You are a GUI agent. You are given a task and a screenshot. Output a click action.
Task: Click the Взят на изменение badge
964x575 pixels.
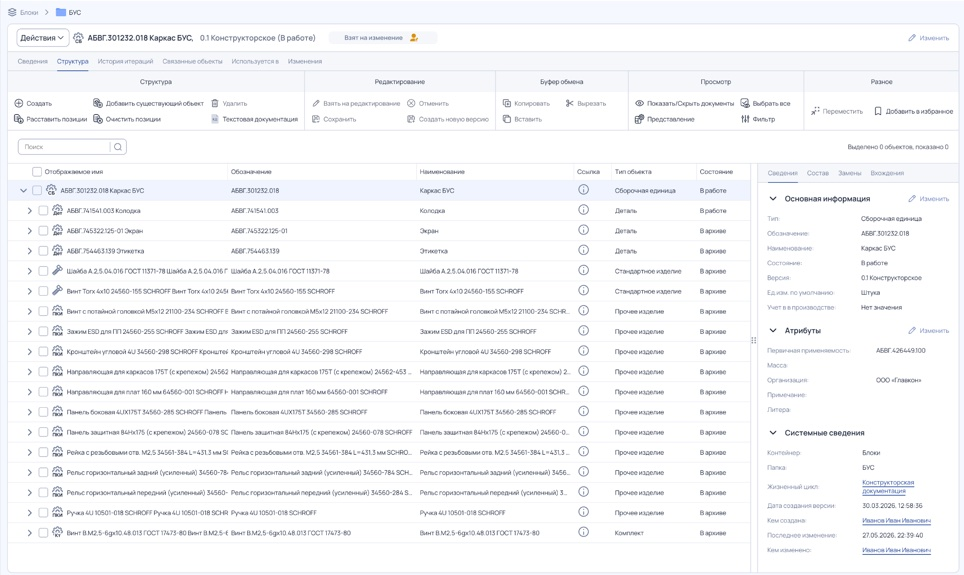click(x=382, y=38)
